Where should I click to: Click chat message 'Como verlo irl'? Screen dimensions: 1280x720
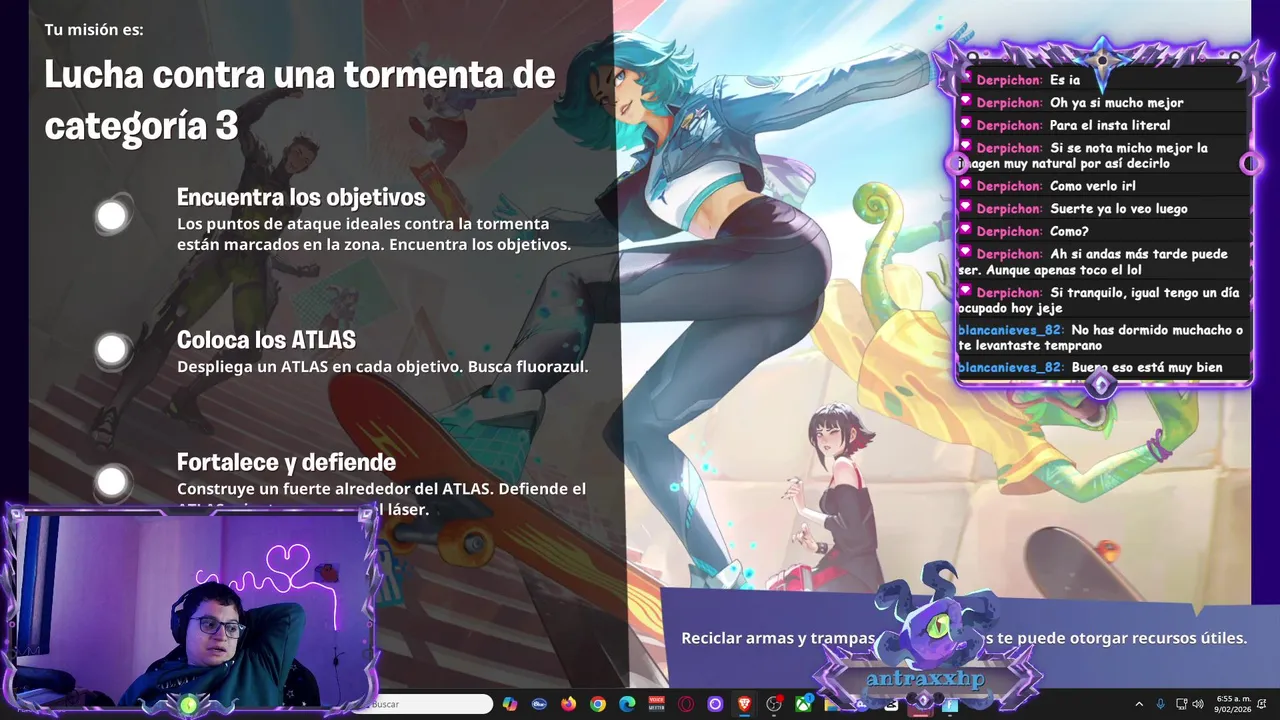coord(1092,186)
